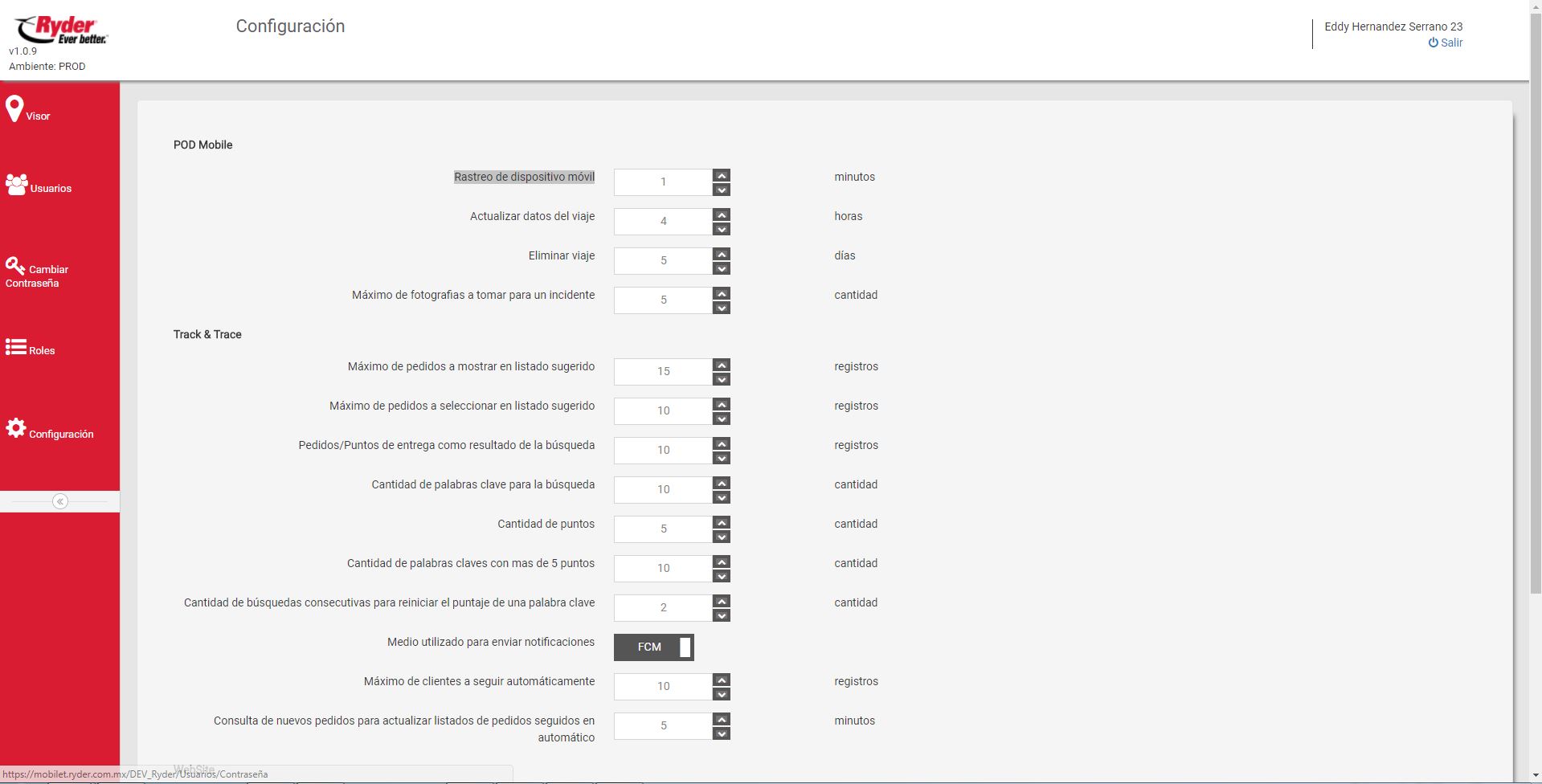Select the Usuarios menu label in sidebar
This screenshot has height=784, width=1542.
[x=51, y=189]
